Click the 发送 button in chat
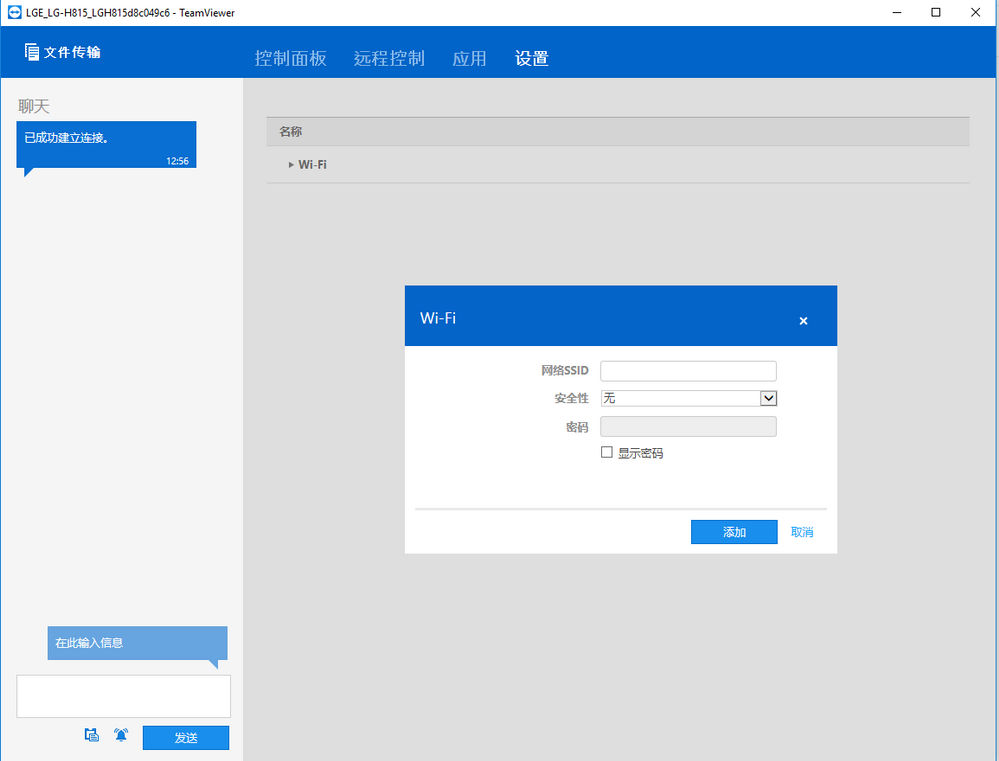999x761 pixels. 185,737
